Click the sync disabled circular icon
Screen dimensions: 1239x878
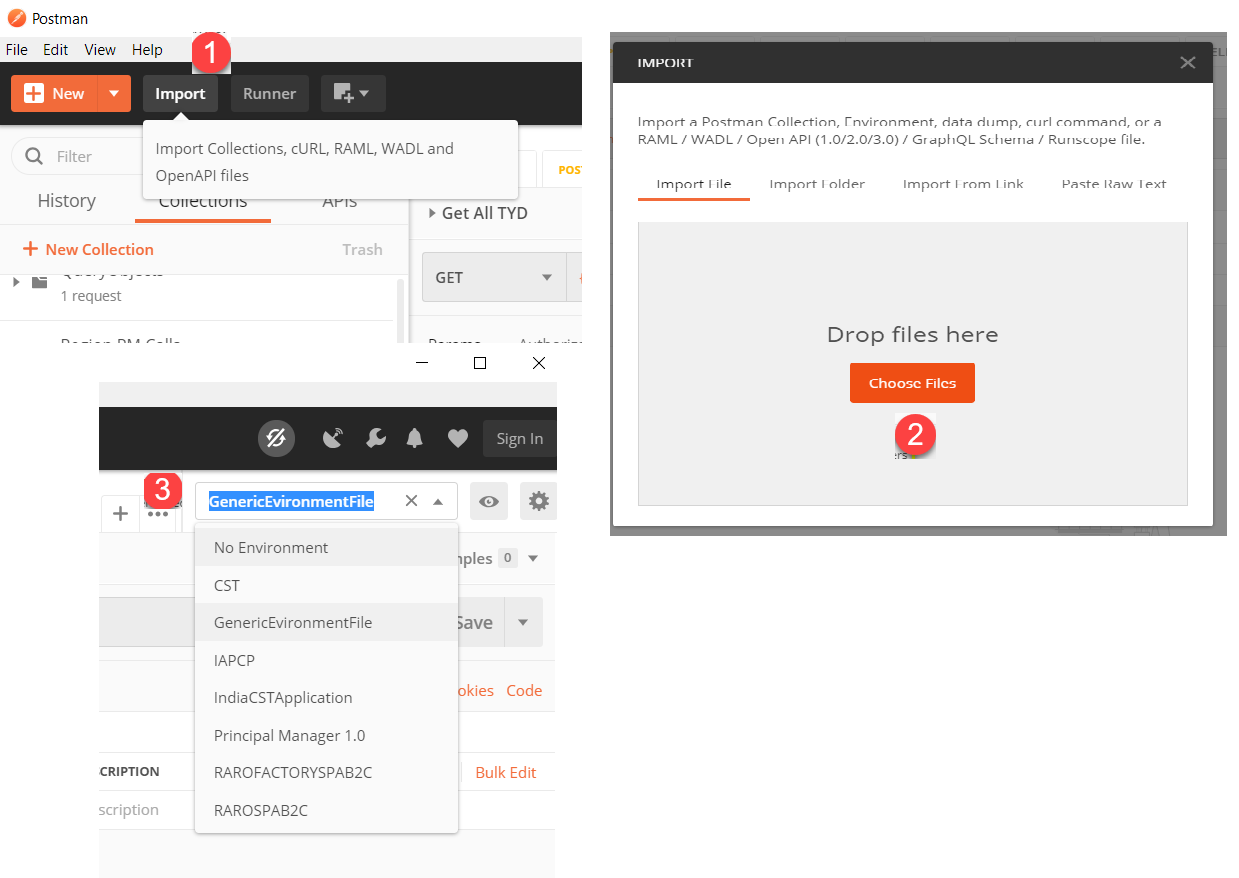(276, 438)
